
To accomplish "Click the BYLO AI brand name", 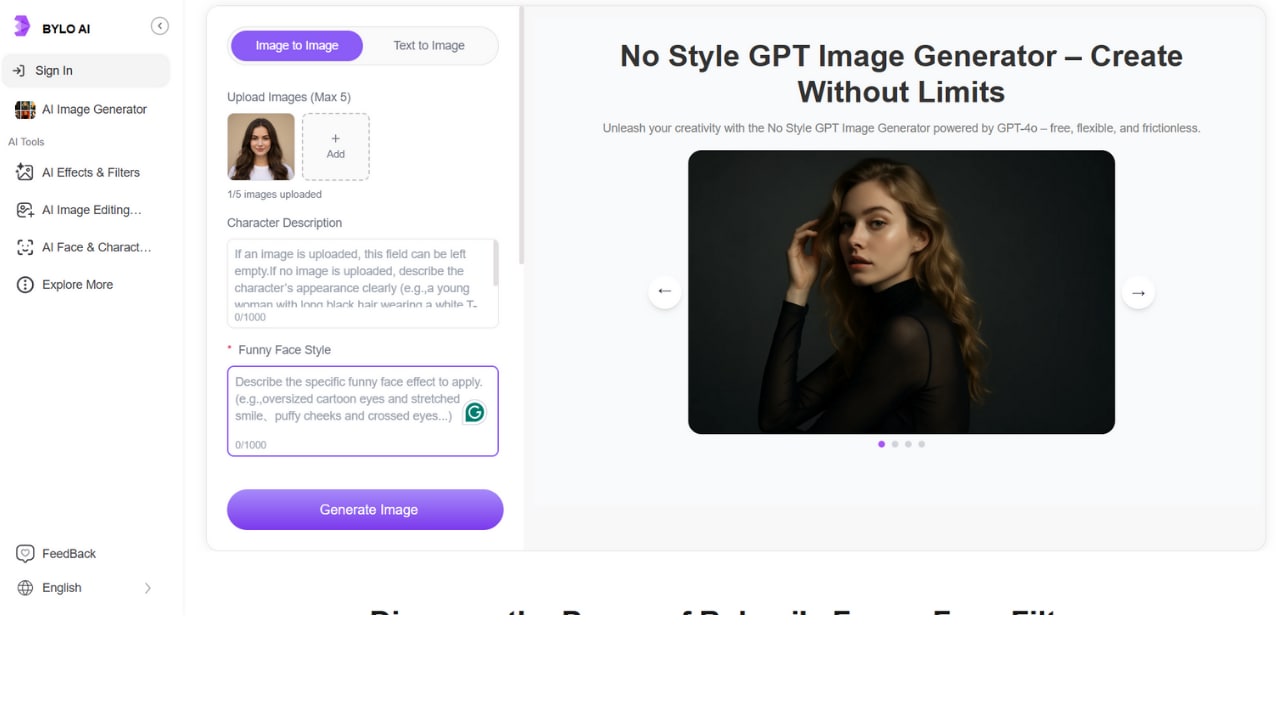I will click(66, 29).
